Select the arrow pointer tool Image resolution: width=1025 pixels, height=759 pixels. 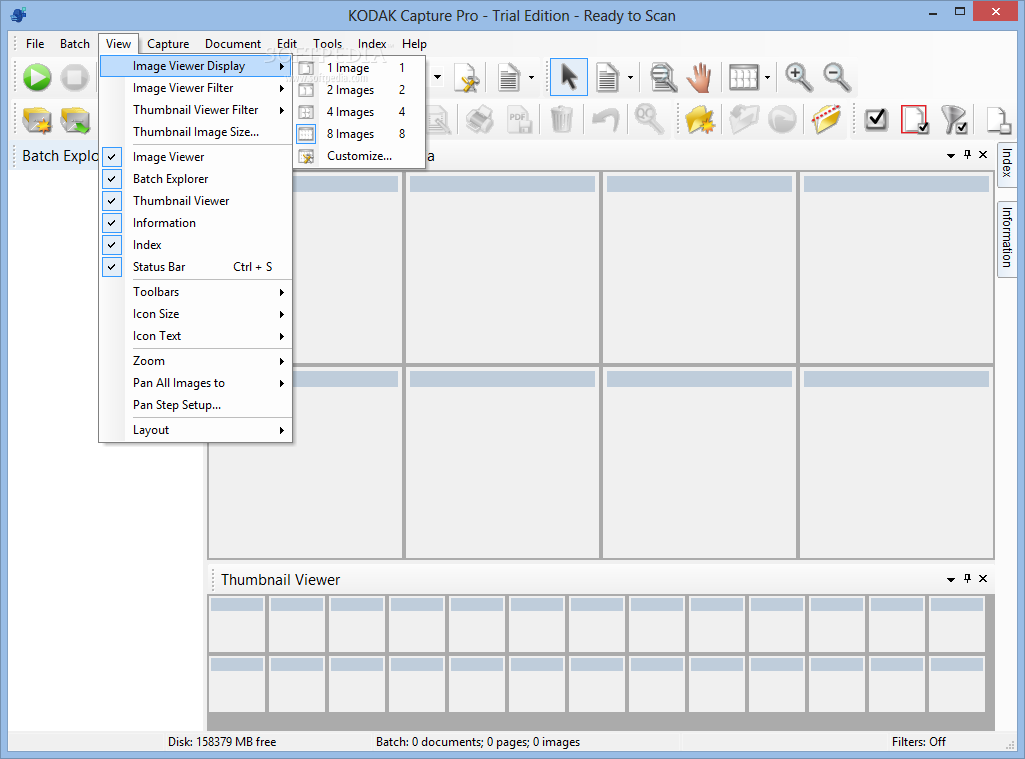pyautogui.click(x=569, y=77)
